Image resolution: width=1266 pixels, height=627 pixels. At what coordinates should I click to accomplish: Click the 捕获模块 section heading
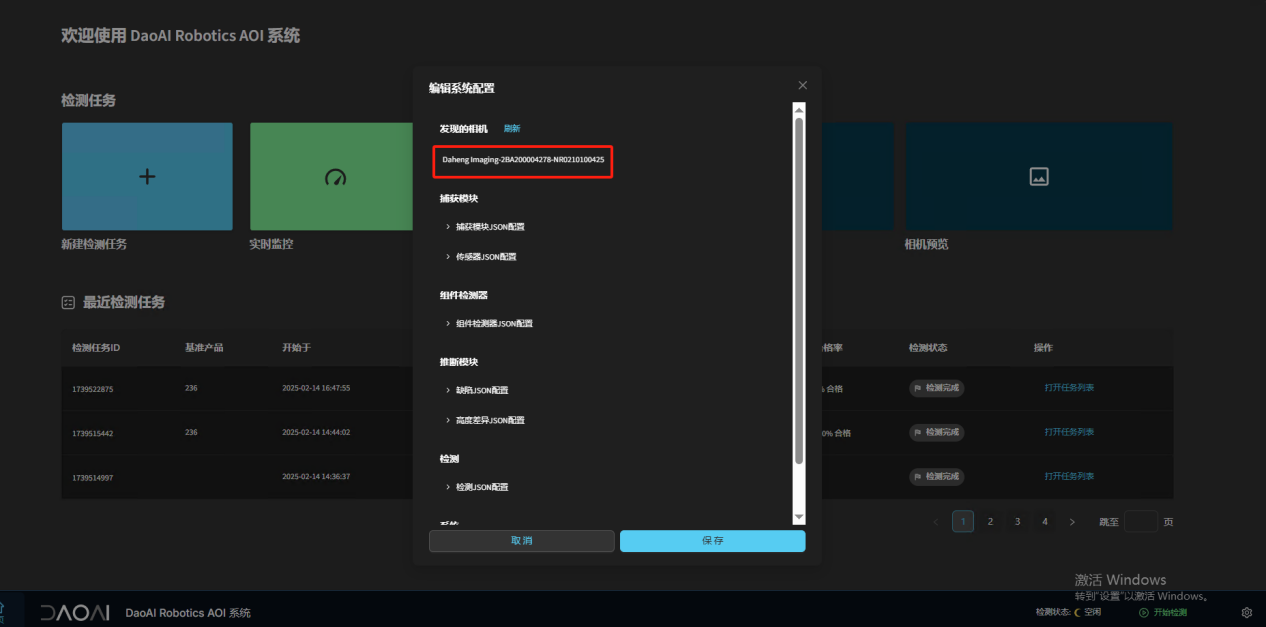pyautogui.click(x=459, y=198)
